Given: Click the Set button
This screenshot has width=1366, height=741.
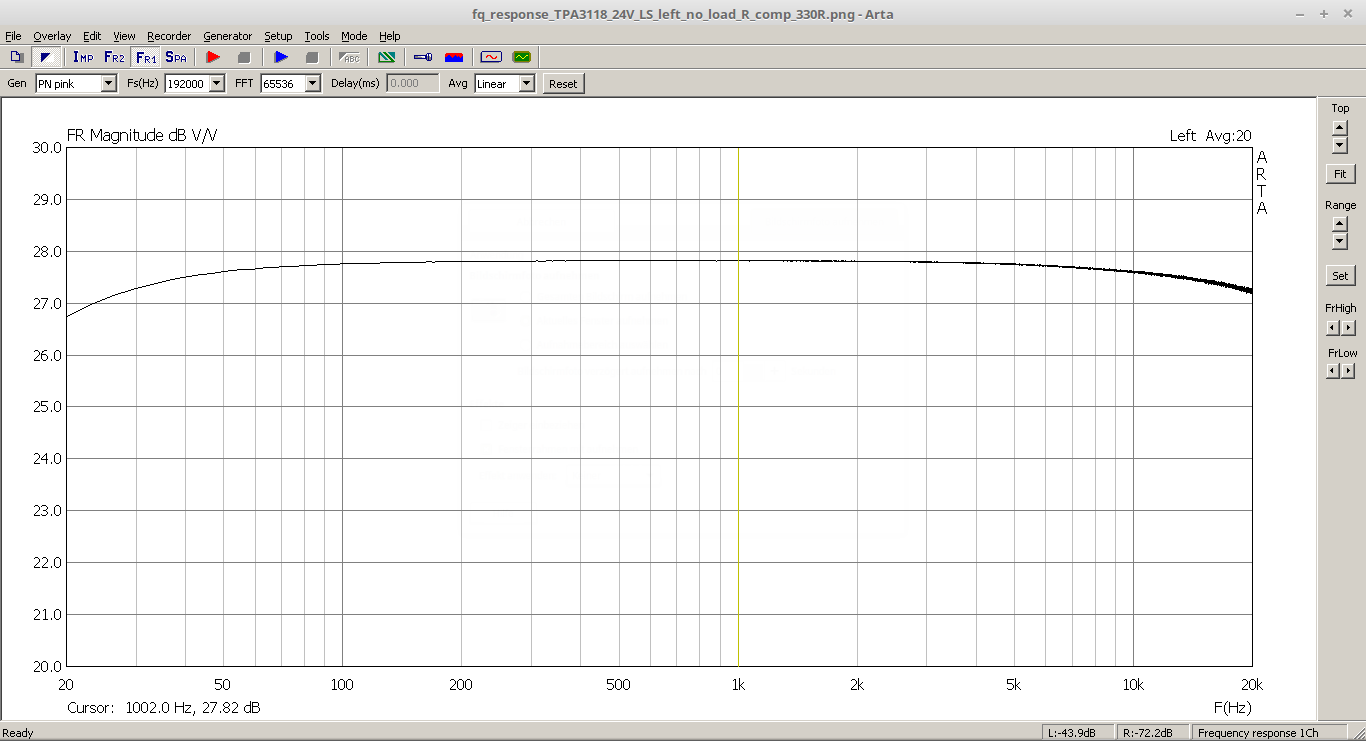Looking at the screenshot, I should [x=1340, y=275].
